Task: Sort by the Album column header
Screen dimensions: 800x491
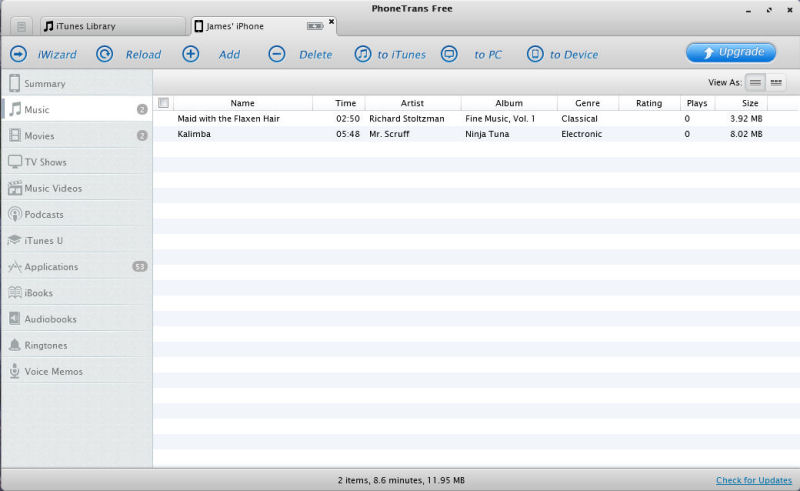Action: tap(509, 103)
